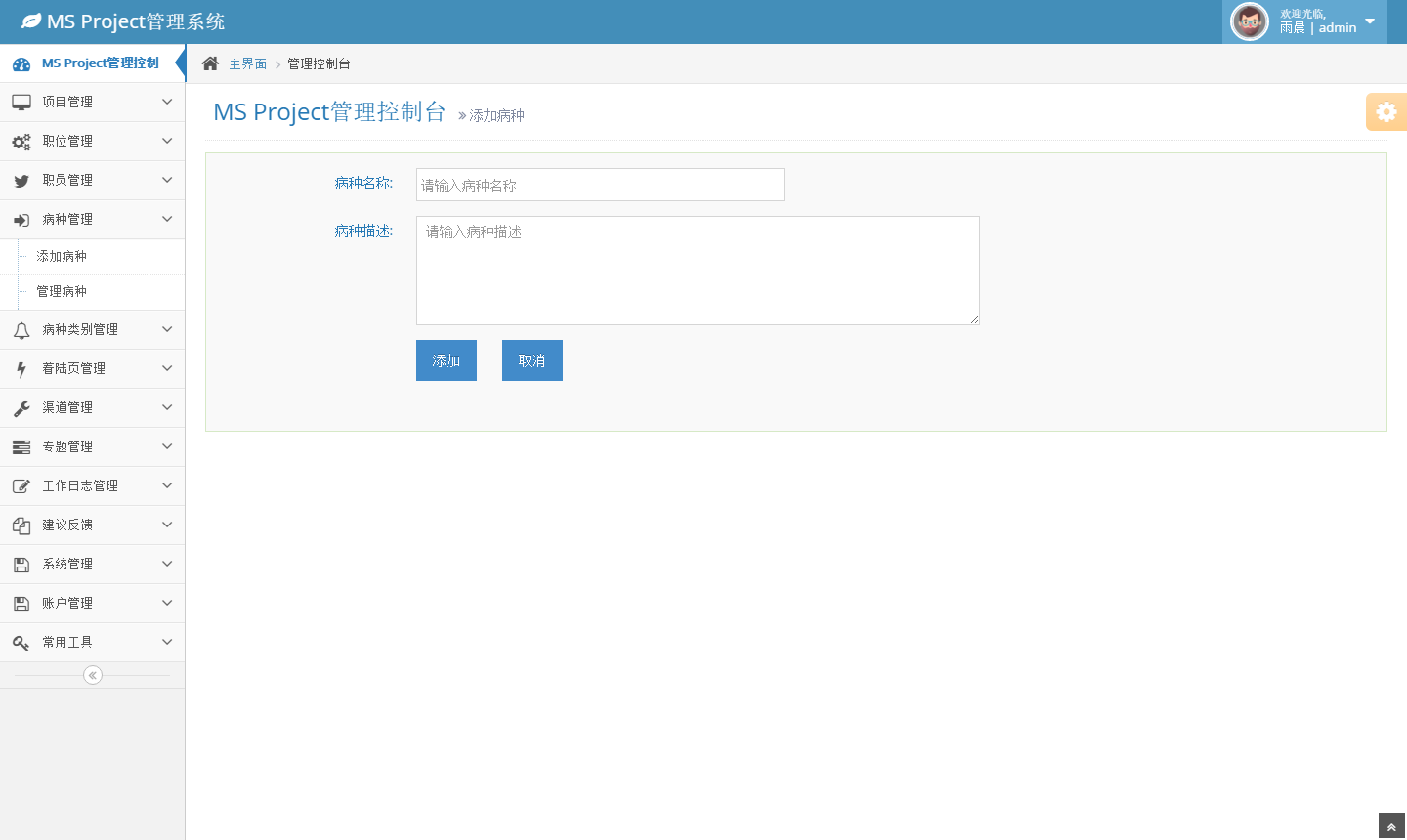Click the admin user avatar

pos(1249,21)
